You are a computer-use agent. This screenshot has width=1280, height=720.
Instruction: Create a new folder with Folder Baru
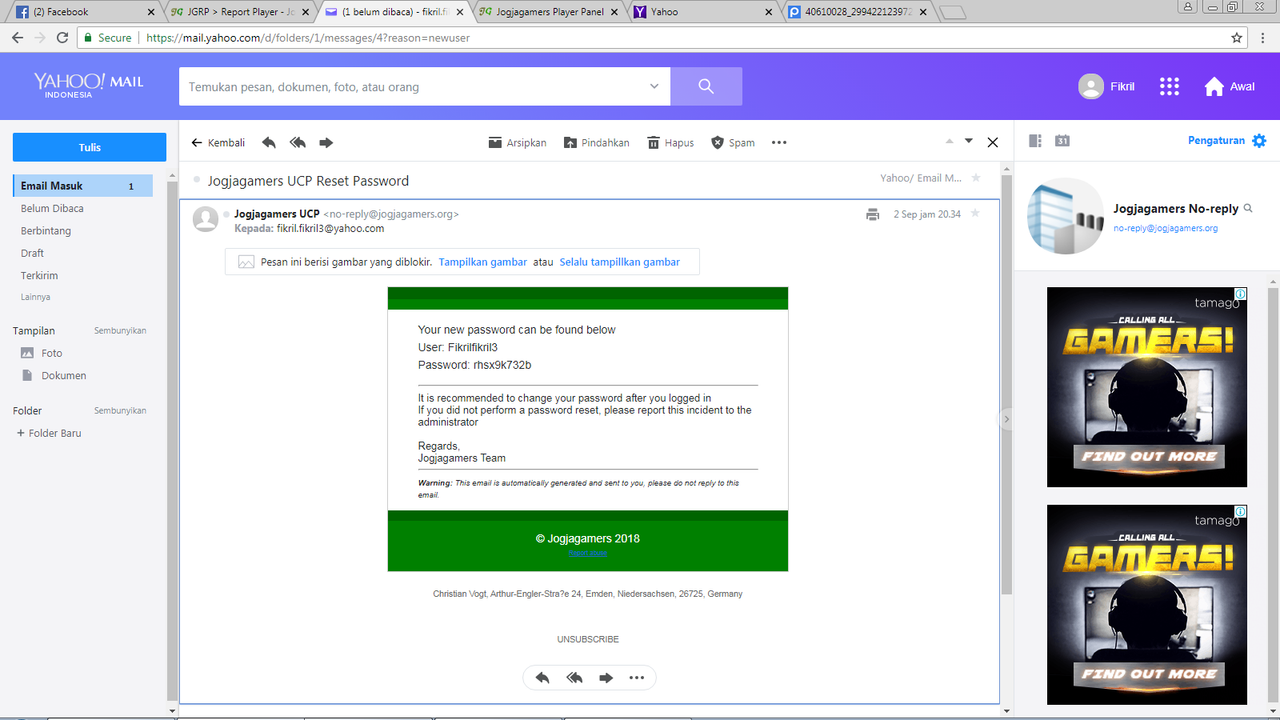49,433
